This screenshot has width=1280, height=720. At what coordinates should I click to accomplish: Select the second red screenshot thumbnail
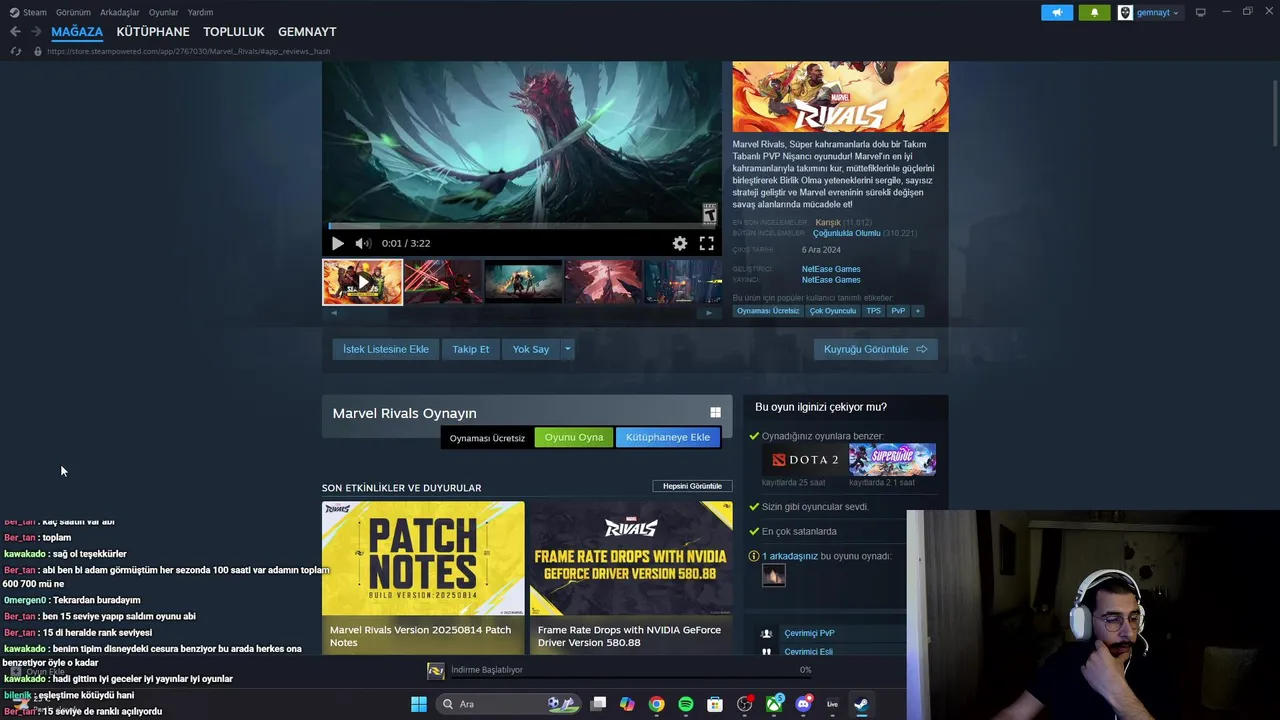click(x=443, y=282)
